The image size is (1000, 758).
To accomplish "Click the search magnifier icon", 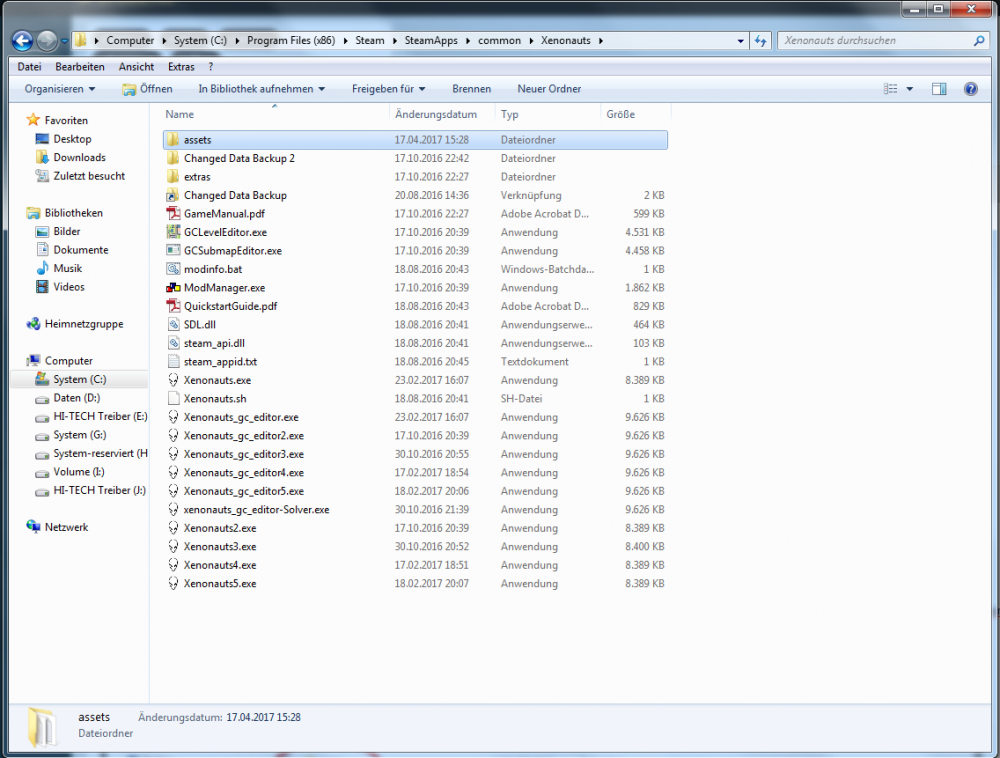I will [x=979, y=41].
